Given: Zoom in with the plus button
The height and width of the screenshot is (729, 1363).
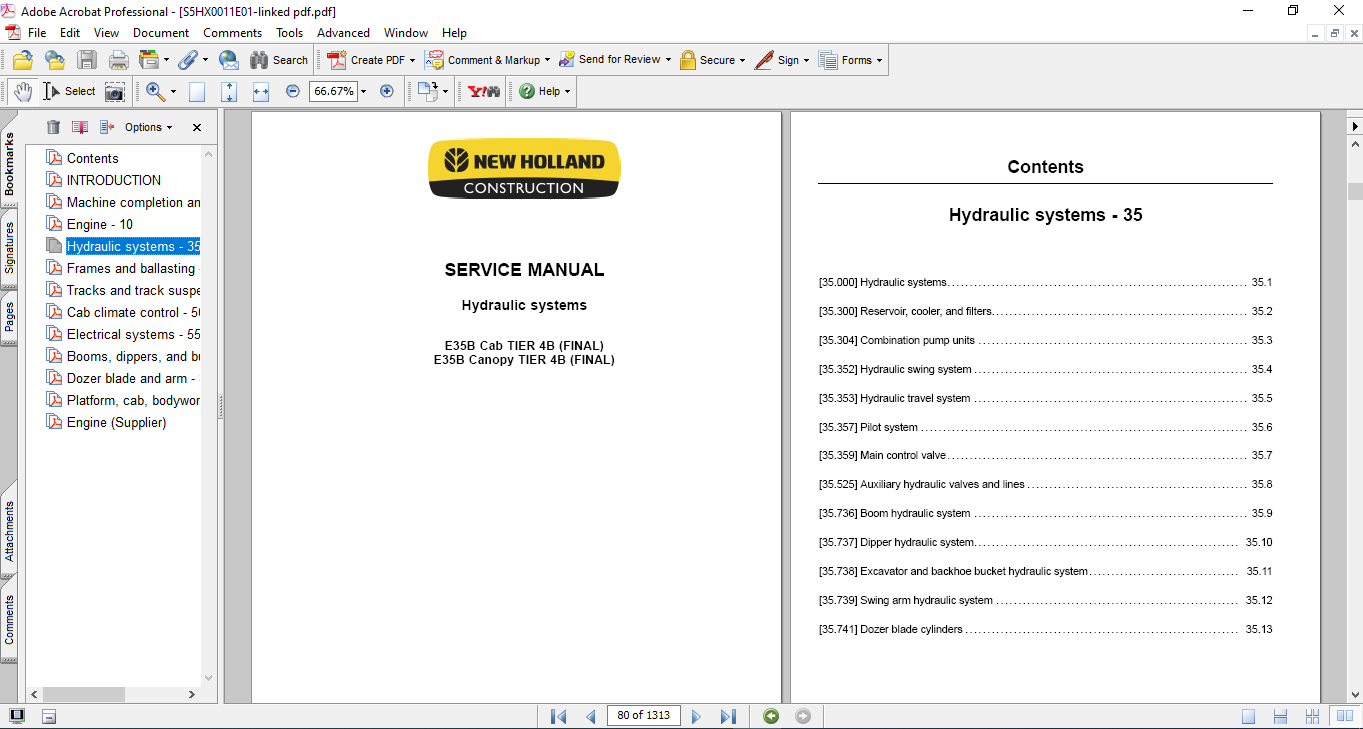Looking at the screenshot, I should pos(387,91).
